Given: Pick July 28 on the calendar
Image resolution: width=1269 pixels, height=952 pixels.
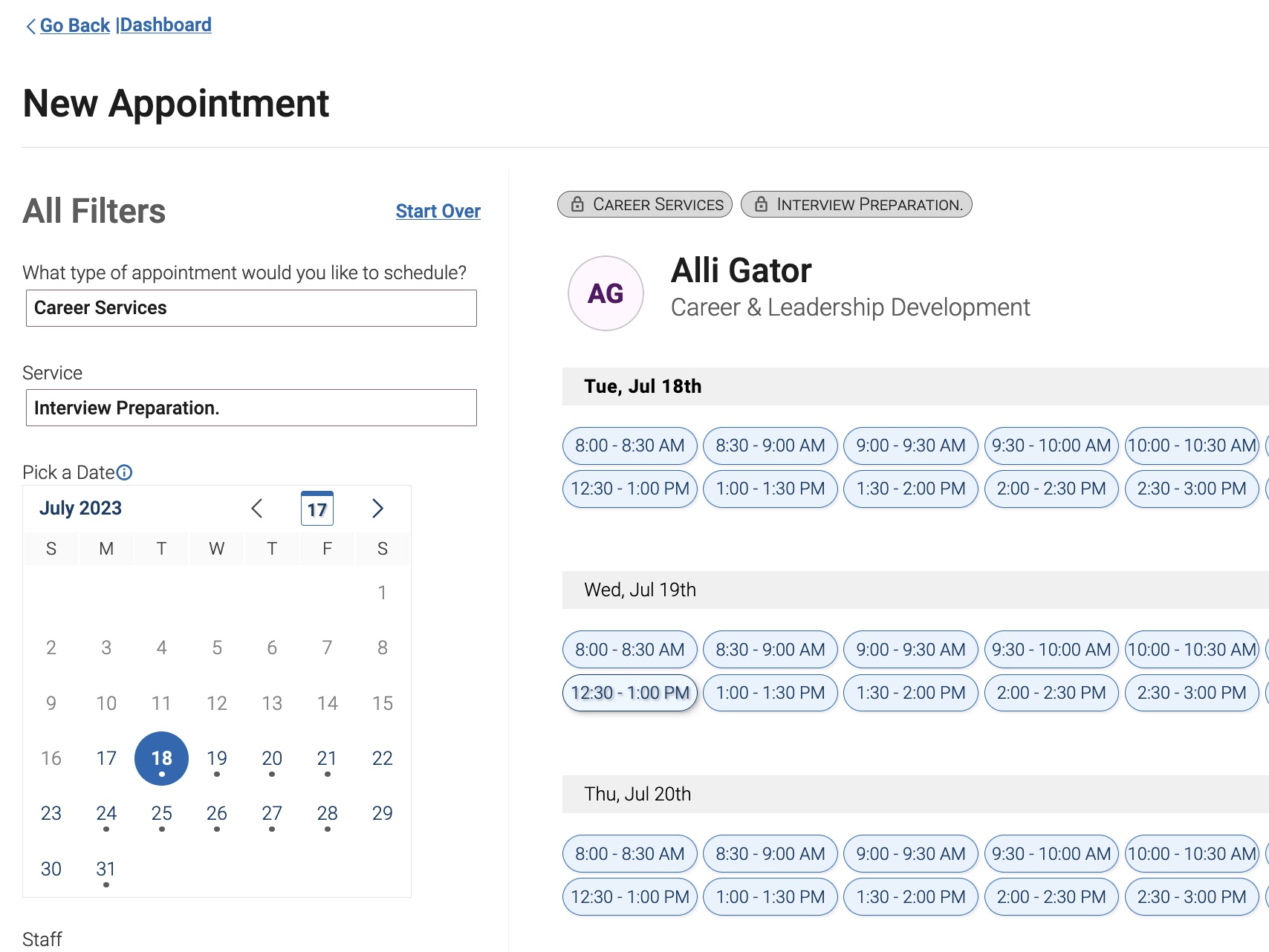Looking at the screenshot, I should 327,813.
